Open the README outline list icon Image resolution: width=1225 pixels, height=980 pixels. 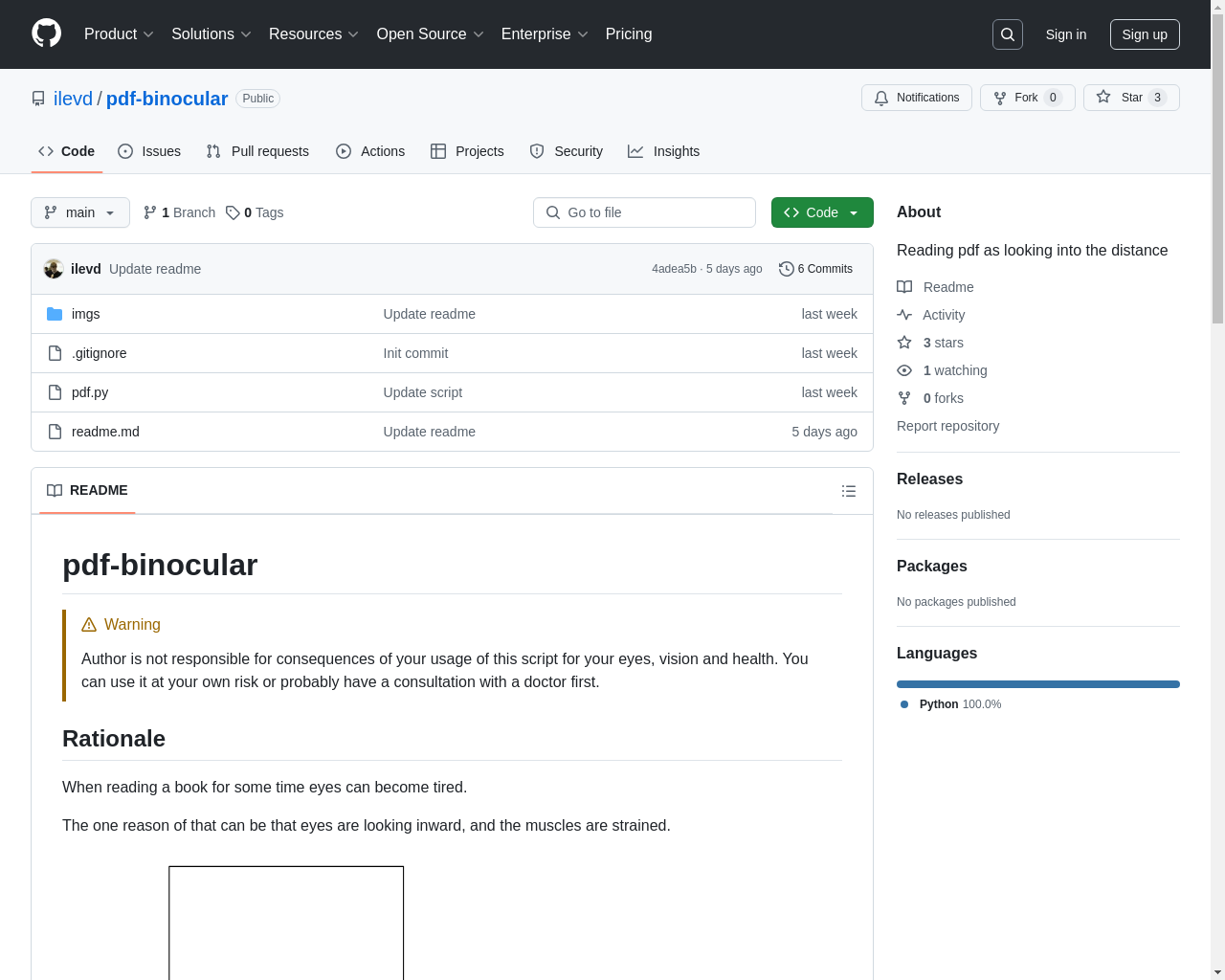[x=849, y=491]
